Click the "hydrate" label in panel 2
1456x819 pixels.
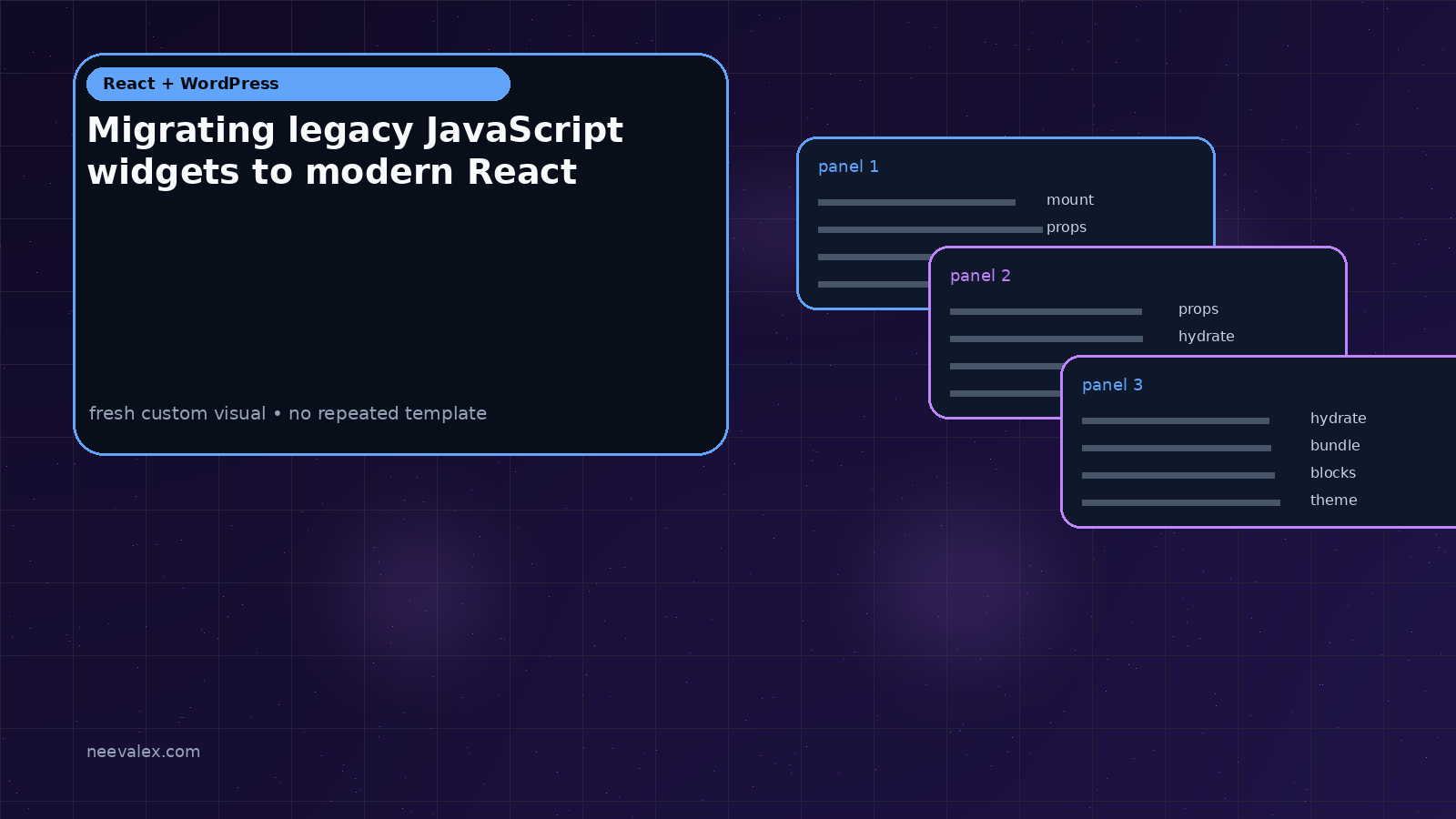click(x=1207, y=337)
